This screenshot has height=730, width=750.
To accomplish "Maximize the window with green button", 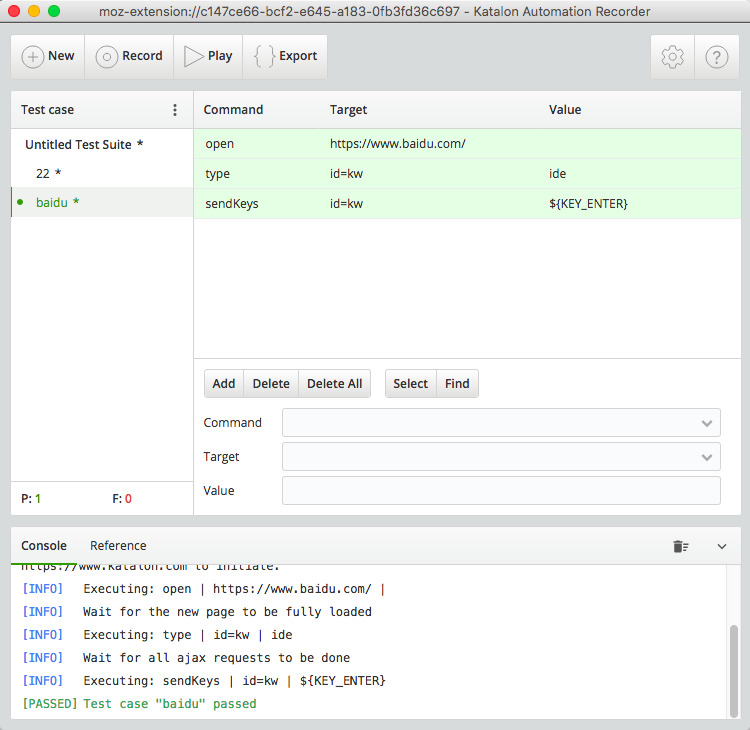I will click(54, 11).
